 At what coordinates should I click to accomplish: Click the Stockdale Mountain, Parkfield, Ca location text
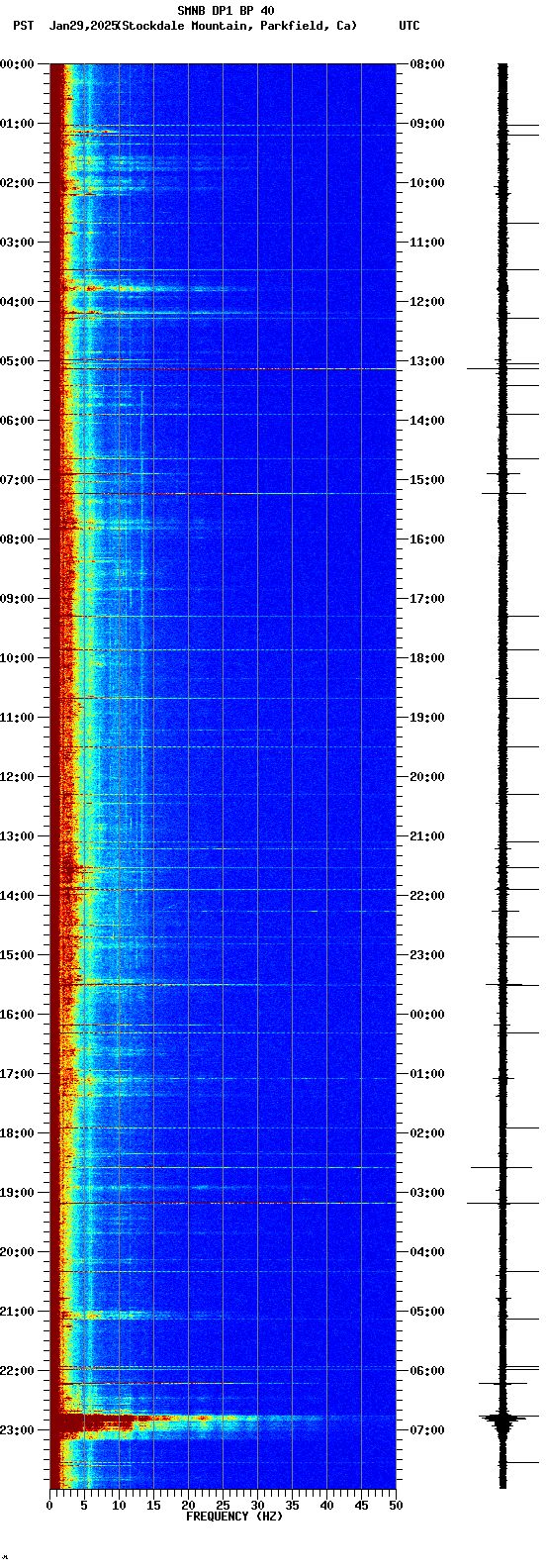point(236,26)
